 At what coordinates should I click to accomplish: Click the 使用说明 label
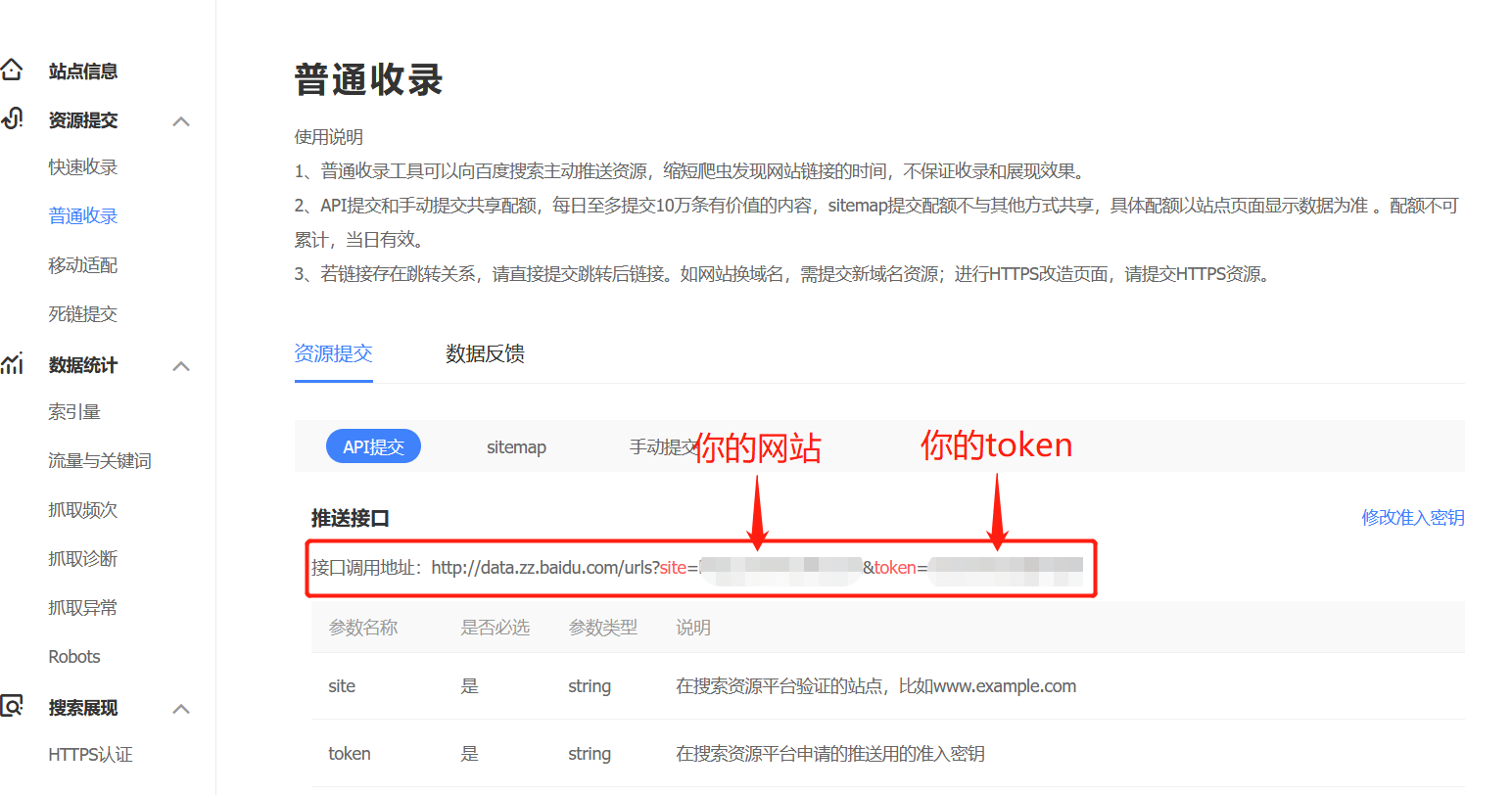(329, 137)
